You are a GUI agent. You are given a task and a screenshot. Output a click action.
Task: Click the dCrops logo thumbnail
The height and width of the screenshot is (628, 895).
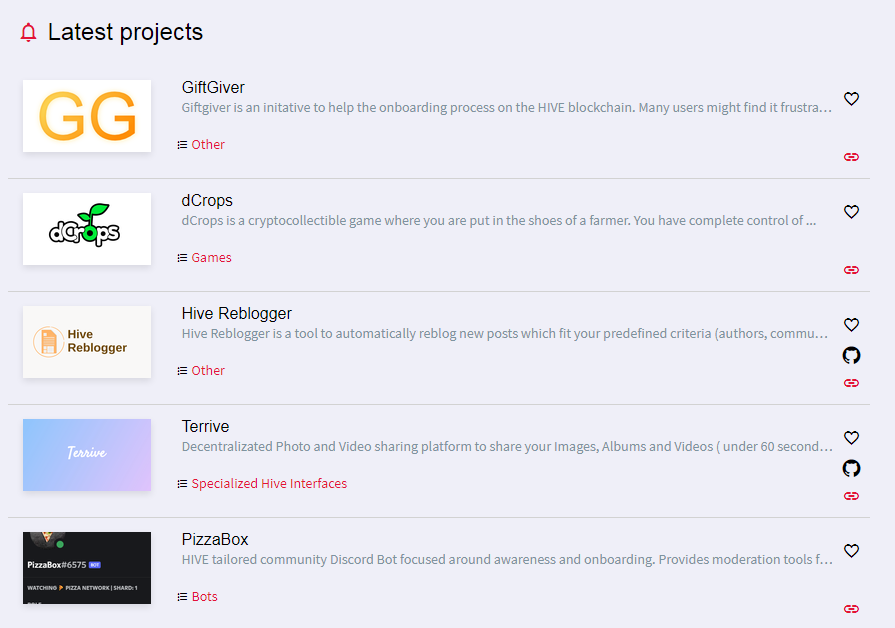[x=87, y=229]
